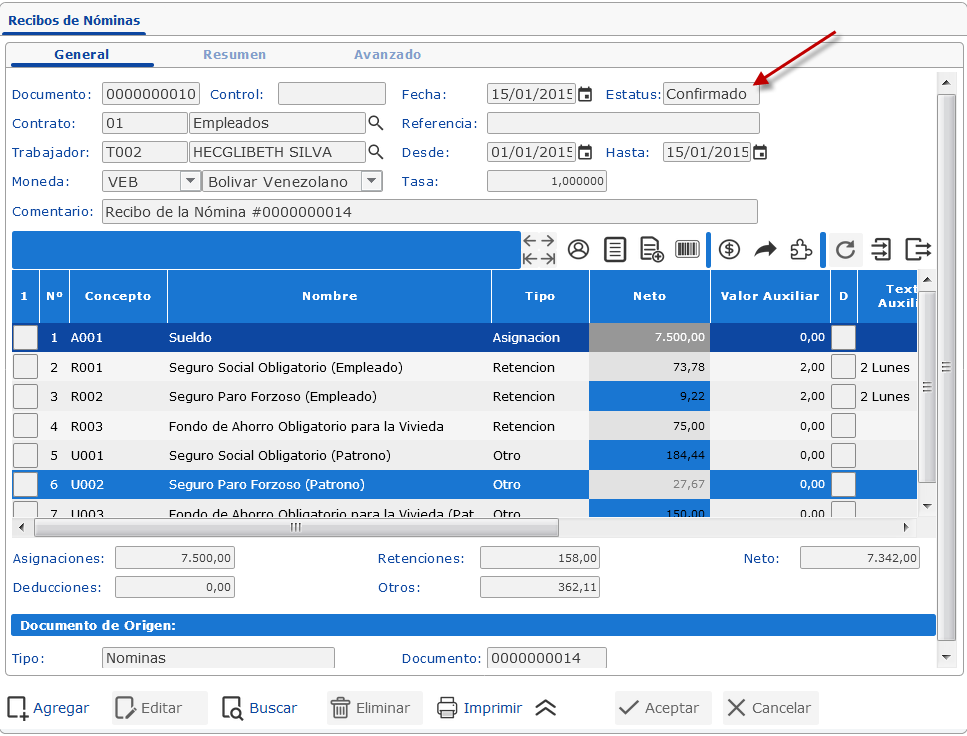Click the puzzle piece plugin icon
This screenshot has height=736, width=967.
coord(801,250)
